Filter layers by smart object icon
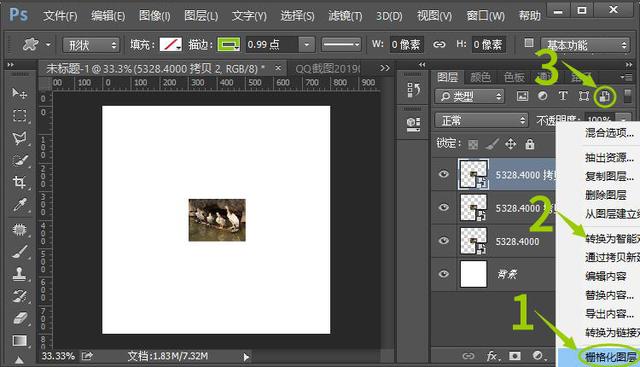 604,96
